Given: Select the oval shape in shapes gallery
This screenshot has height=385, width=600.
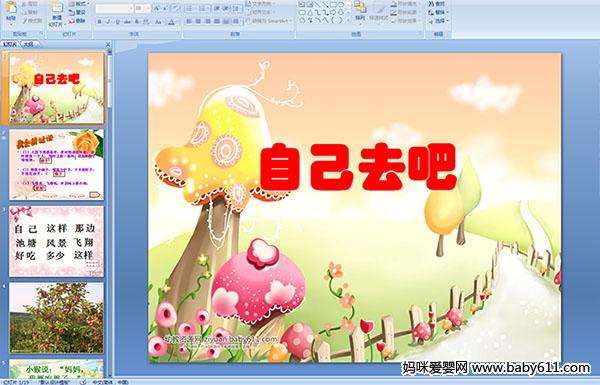Looking at the screenshot, I should pyautogui.click(x=341, y=5).
